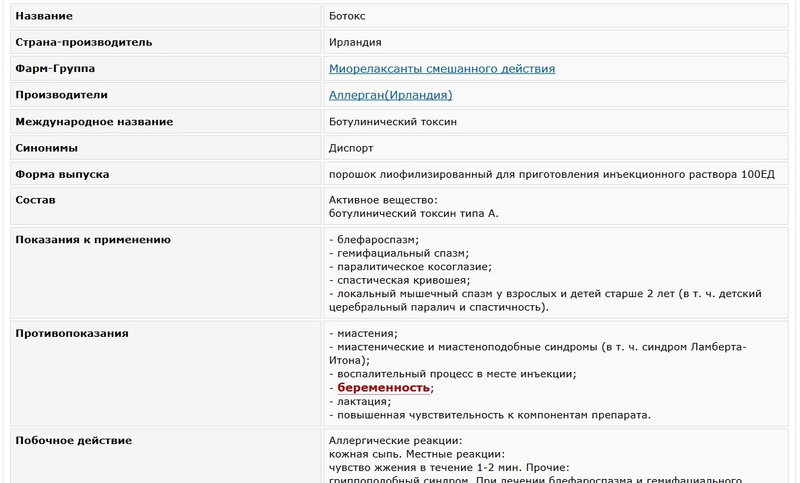Click the Ирландия country value
The height and width of the screenshot is (483, 800).
pos(355,42)
